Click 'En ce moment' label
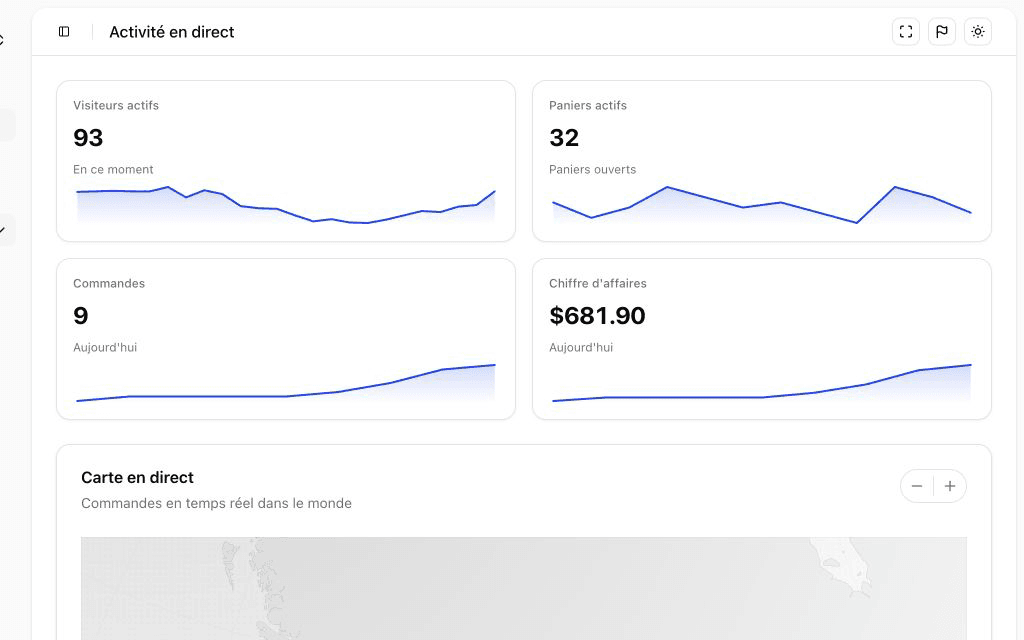1024x640 pixels. click(x=113, y=169)
